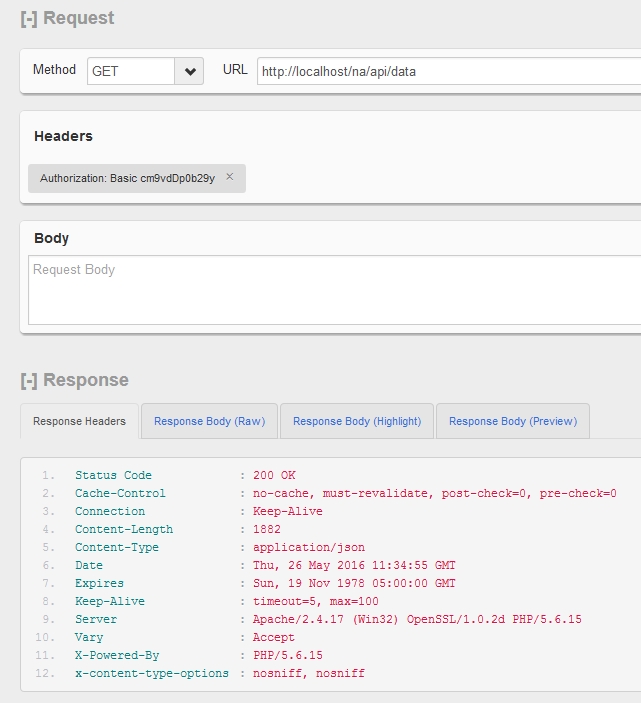641x703 pixels.
Task: Remove the Authorization header tag
Action: click(x=230, y=177)
